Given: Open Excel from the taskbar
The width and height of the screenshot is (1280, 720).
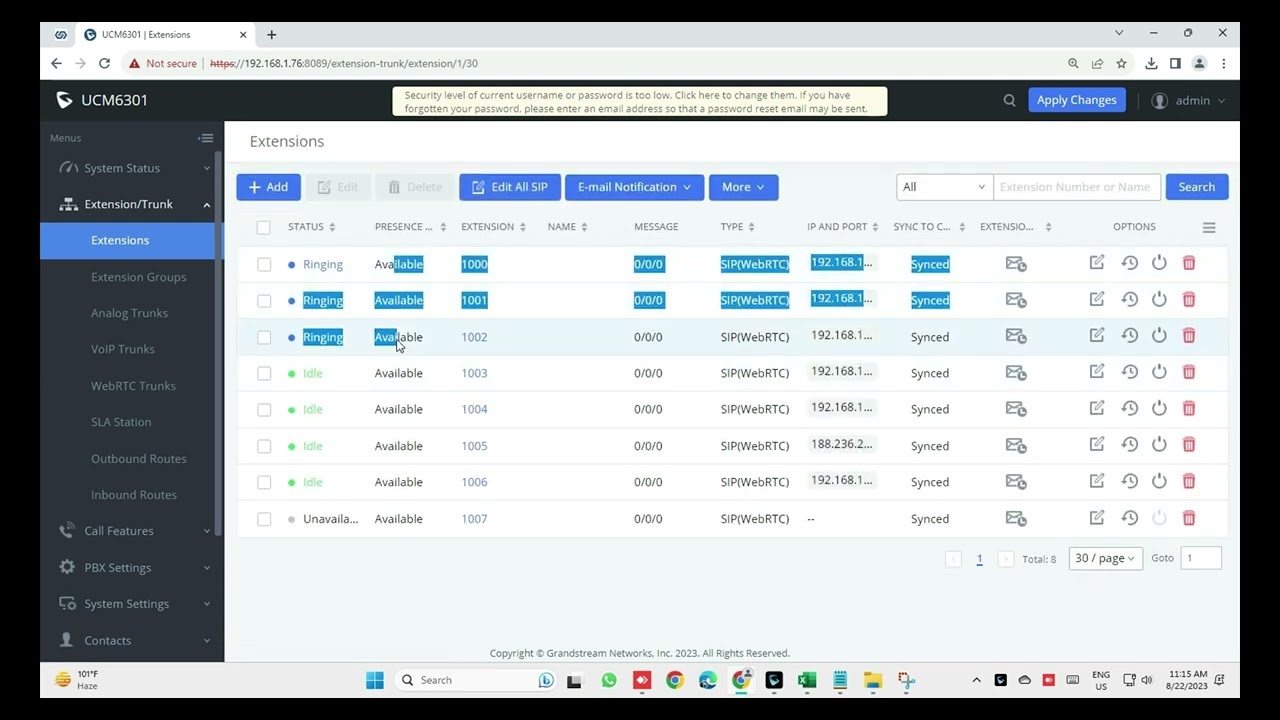Looking at the screenshot, I should click(x=807, y=680).
